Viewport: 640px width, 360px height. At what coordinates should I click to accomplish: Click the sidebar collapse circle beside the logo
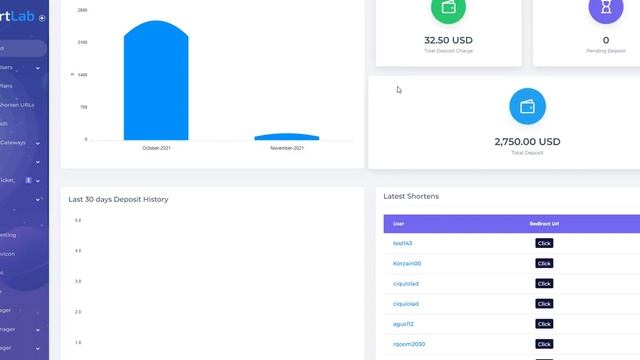(x=42, y=18)
